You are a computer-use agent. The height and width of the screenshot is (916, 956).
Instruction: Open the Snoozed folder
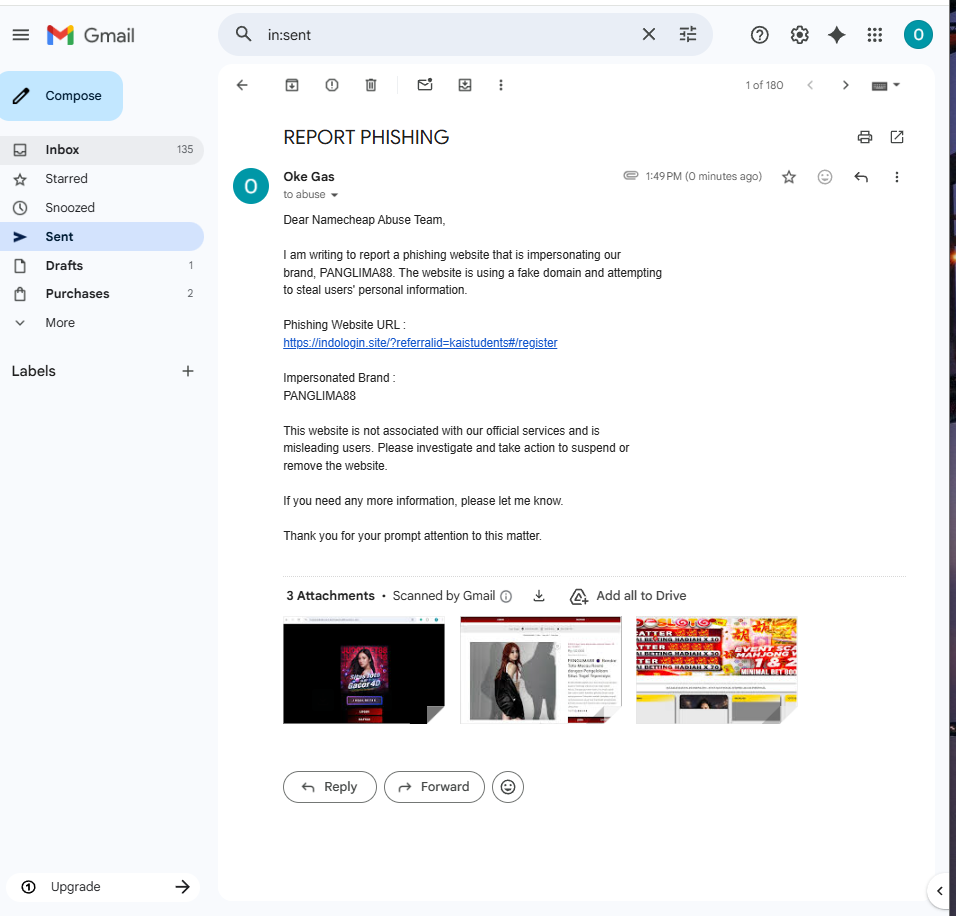pyautogui.click(x=102, y=208)
